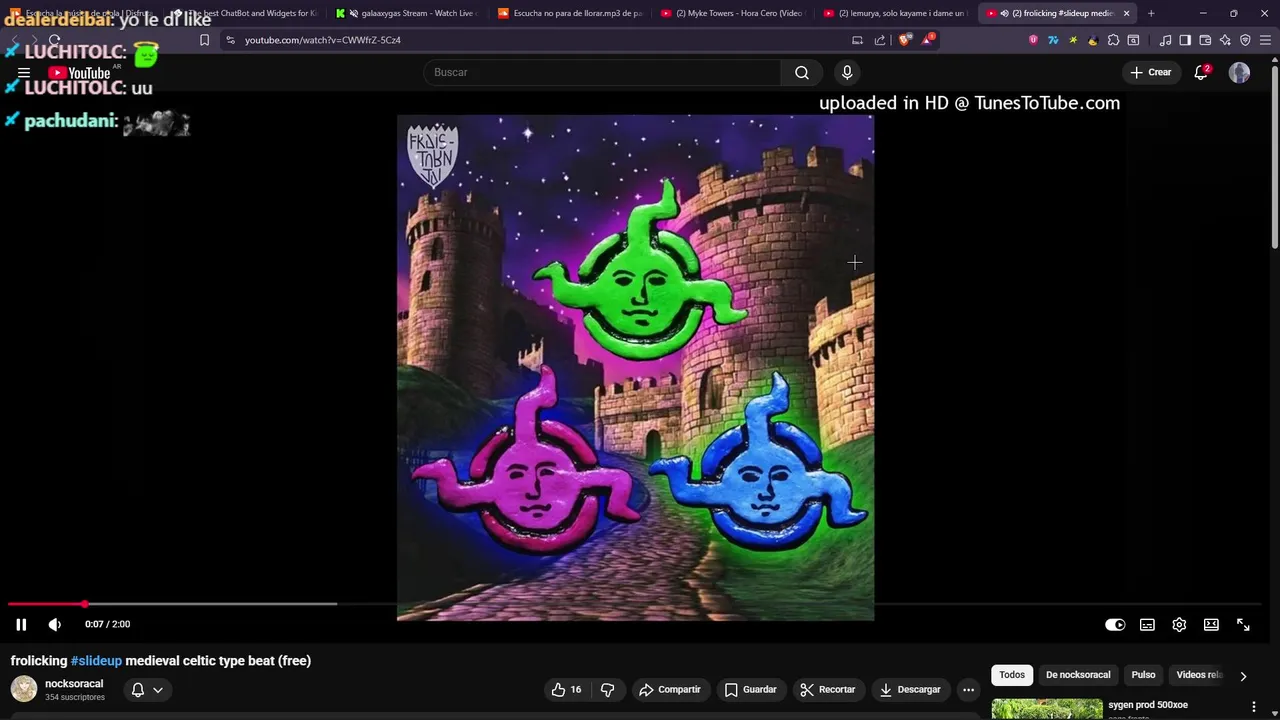Image resolution: width=1280 pixels, height=720 pixels.
Task: Open the puzzle-piece extensions menu
Action: [1113, 40]
